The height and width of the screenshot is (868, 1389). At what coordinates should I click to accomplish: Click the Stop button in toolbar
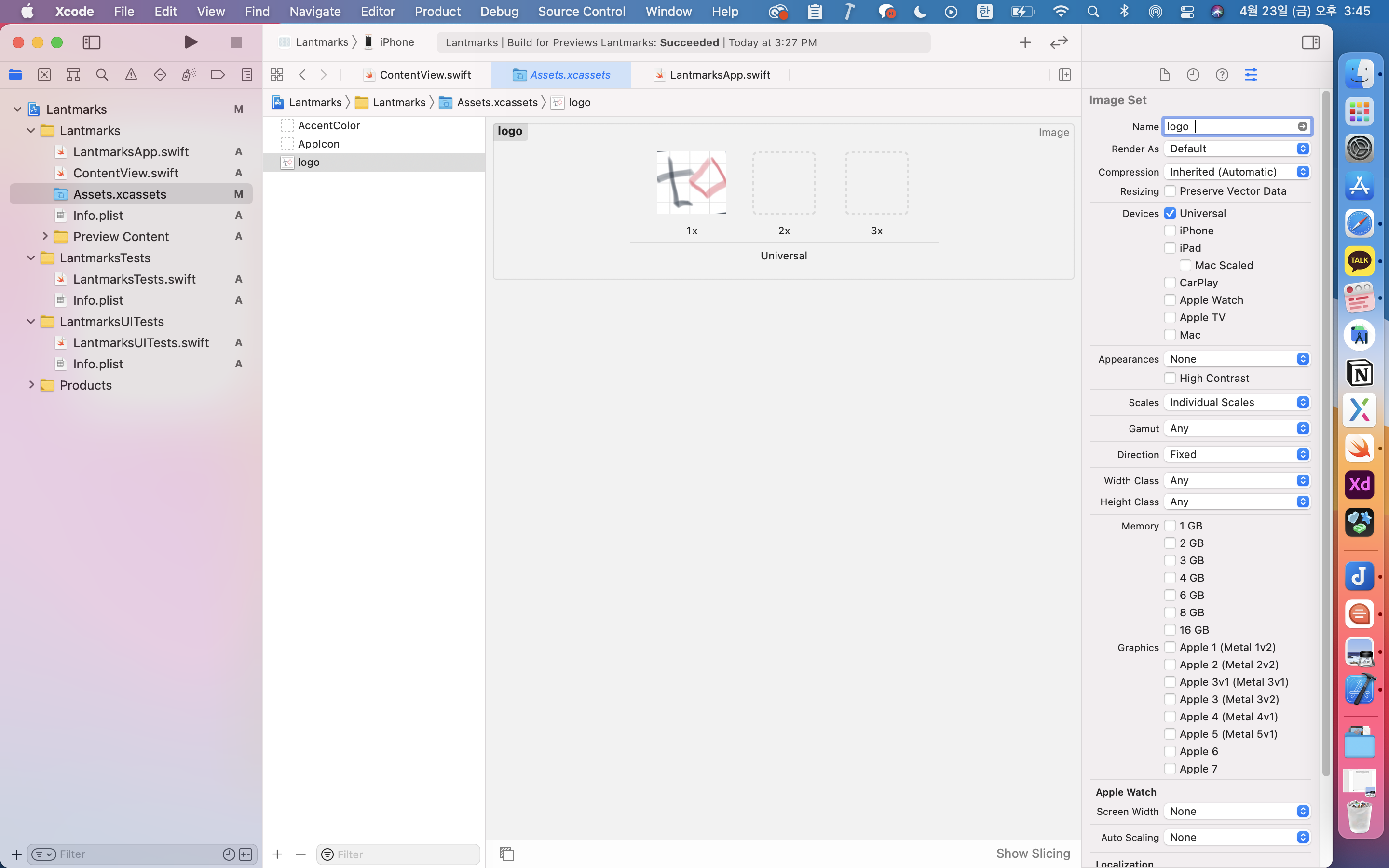coord(236,42)
